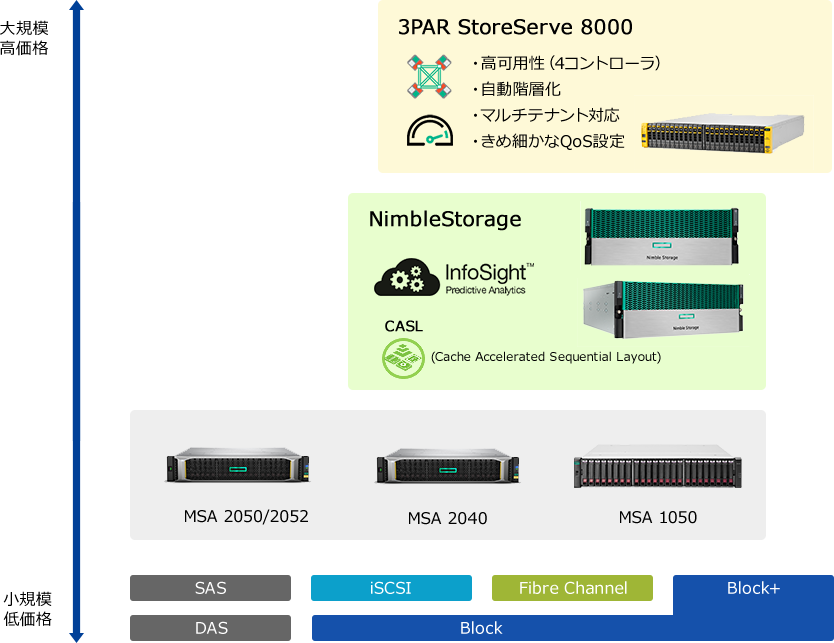
Task: Click the 3PAR controller mesh icon
Action: [429, 77]
